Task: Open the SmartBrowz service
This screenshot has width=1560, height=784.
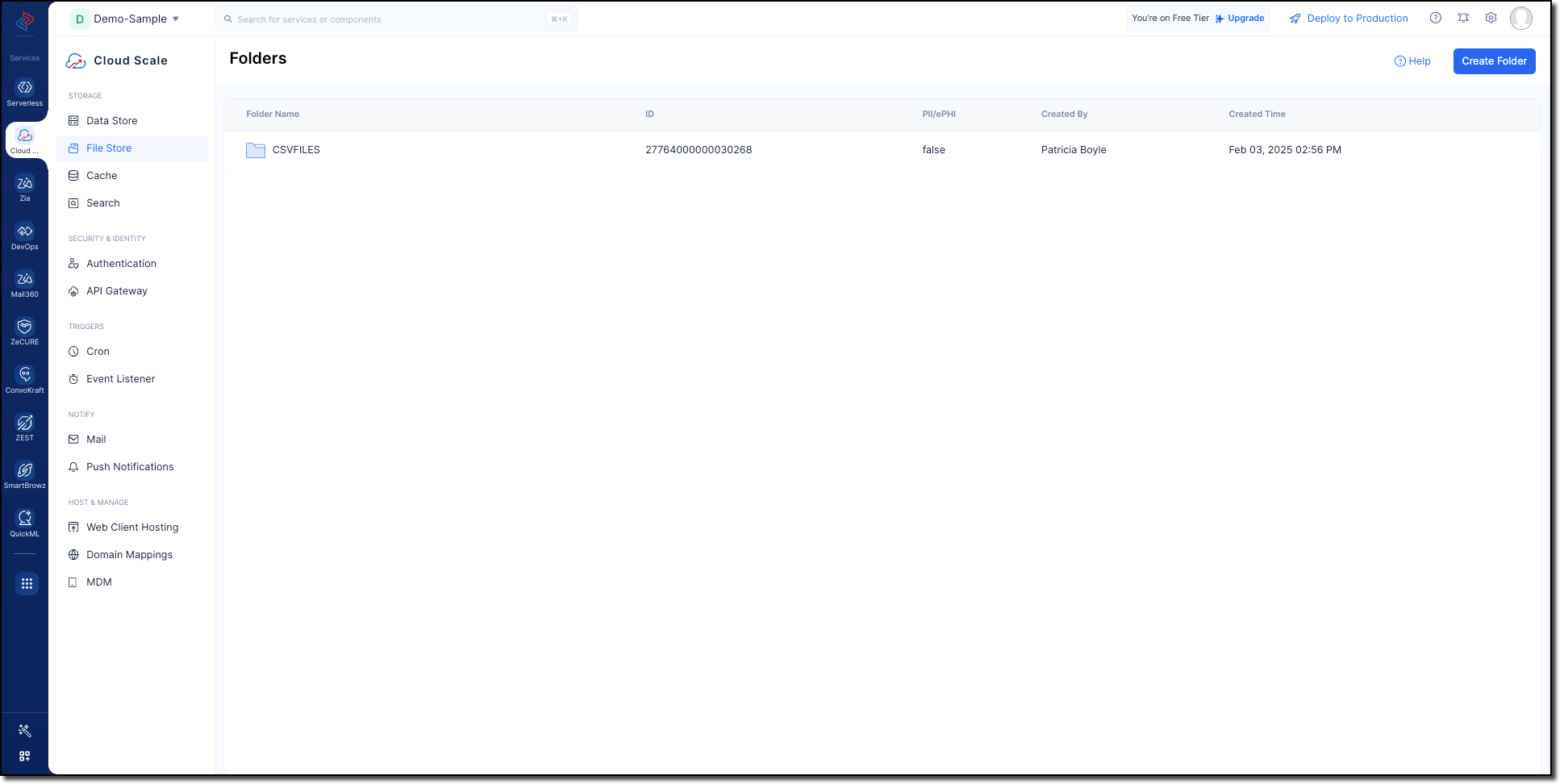Action: point(25,475)
